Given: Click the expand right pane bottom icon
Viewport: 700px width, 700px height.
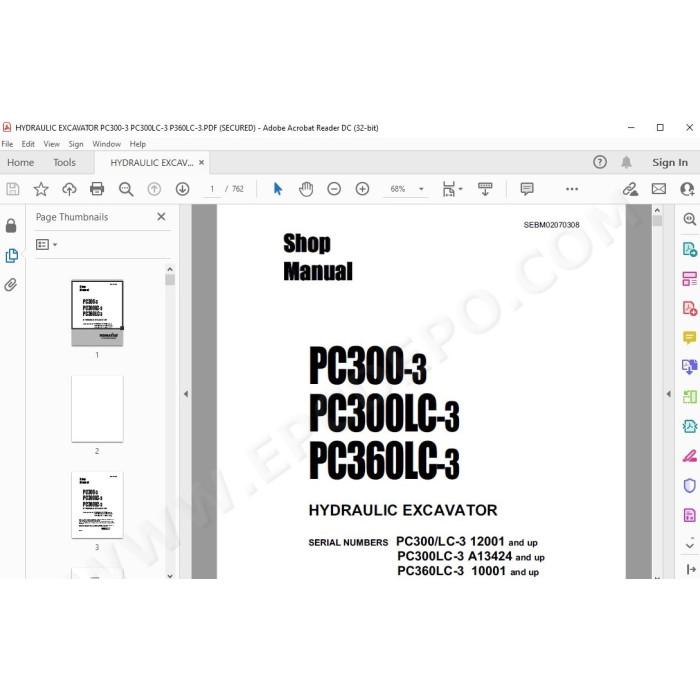Looking at the screenshot, I should 690,569.
